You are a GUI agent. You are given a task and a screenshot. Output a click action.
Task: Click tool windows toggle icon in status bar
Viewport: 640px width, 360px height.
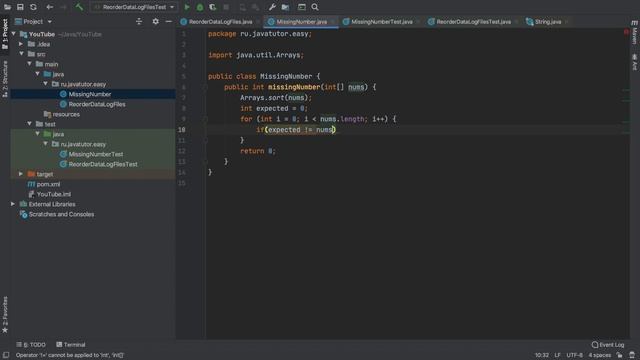(6, 355)
